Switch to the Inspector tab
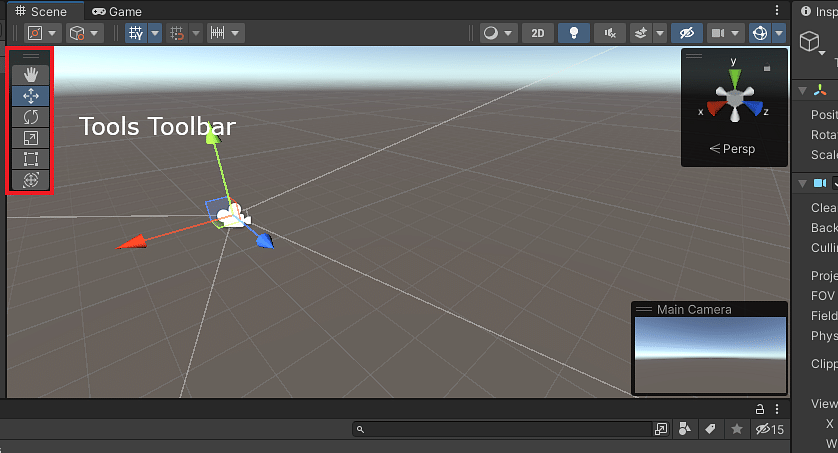Viewport: 838px width, 453px height. (x=818, y=11)
